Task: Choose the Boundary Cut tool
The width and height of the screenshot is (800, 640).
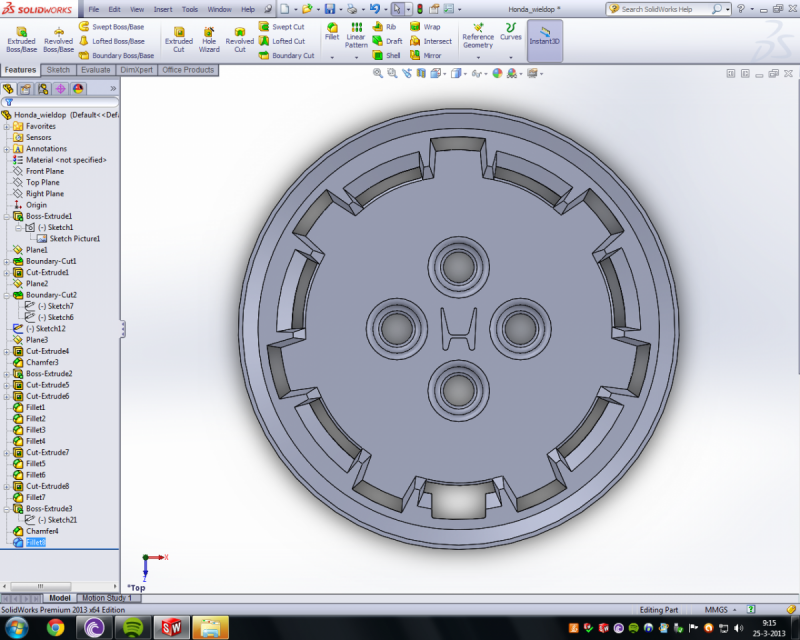Action: 287,55
